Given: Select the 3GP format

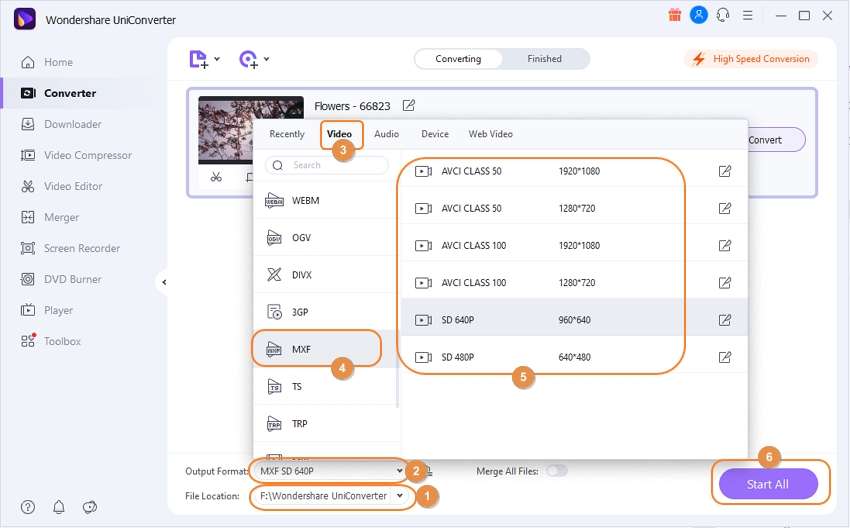Looking at the screenshot, I should point(326,312).
